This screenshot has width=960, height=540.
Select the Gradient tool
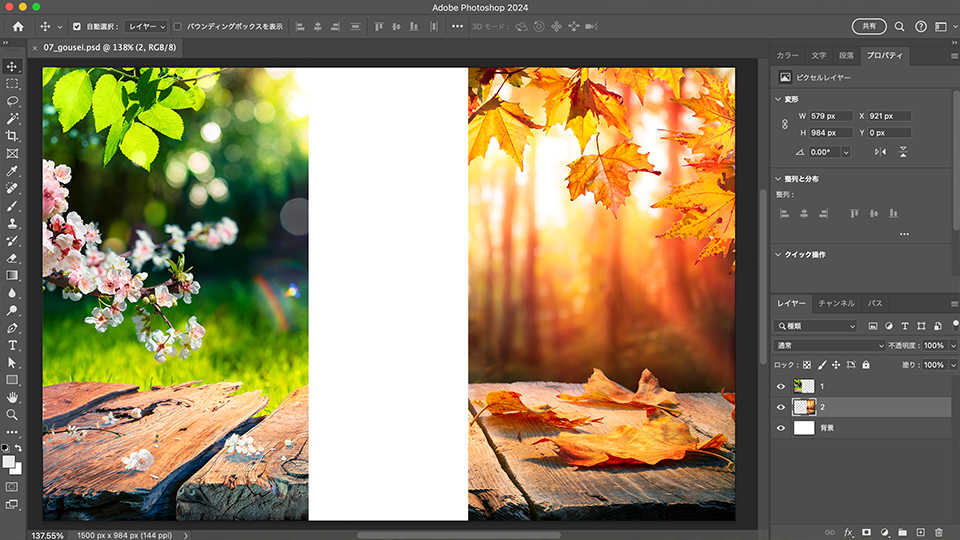coord(12,276)
